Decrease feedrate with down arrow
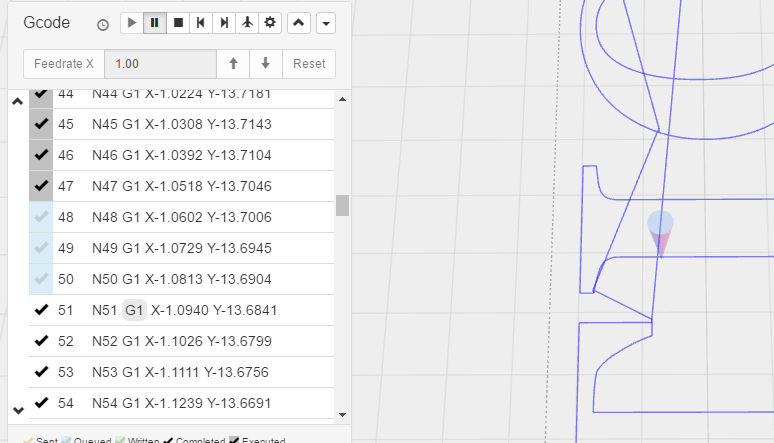This screenshot has width=774, height=443. [x=265, y=64]
